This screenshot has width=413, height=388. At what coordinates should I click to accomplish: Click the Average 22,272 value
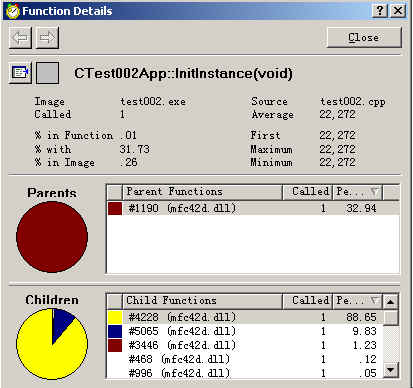pyautogui.click(x=337, y=115)
